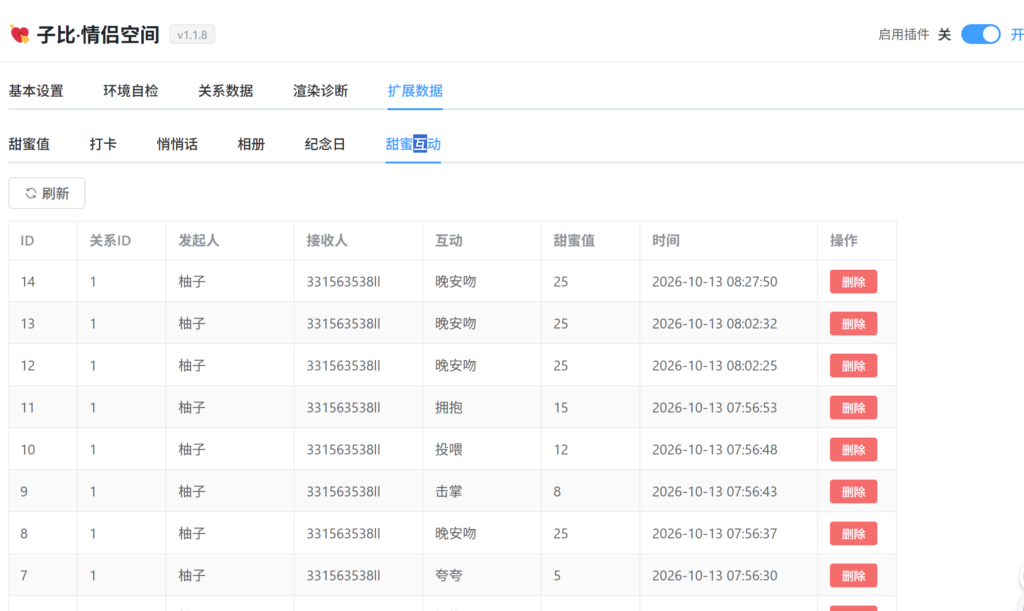
Task: Select the 纪念日 sub-tab
Action: pos(325,144)
